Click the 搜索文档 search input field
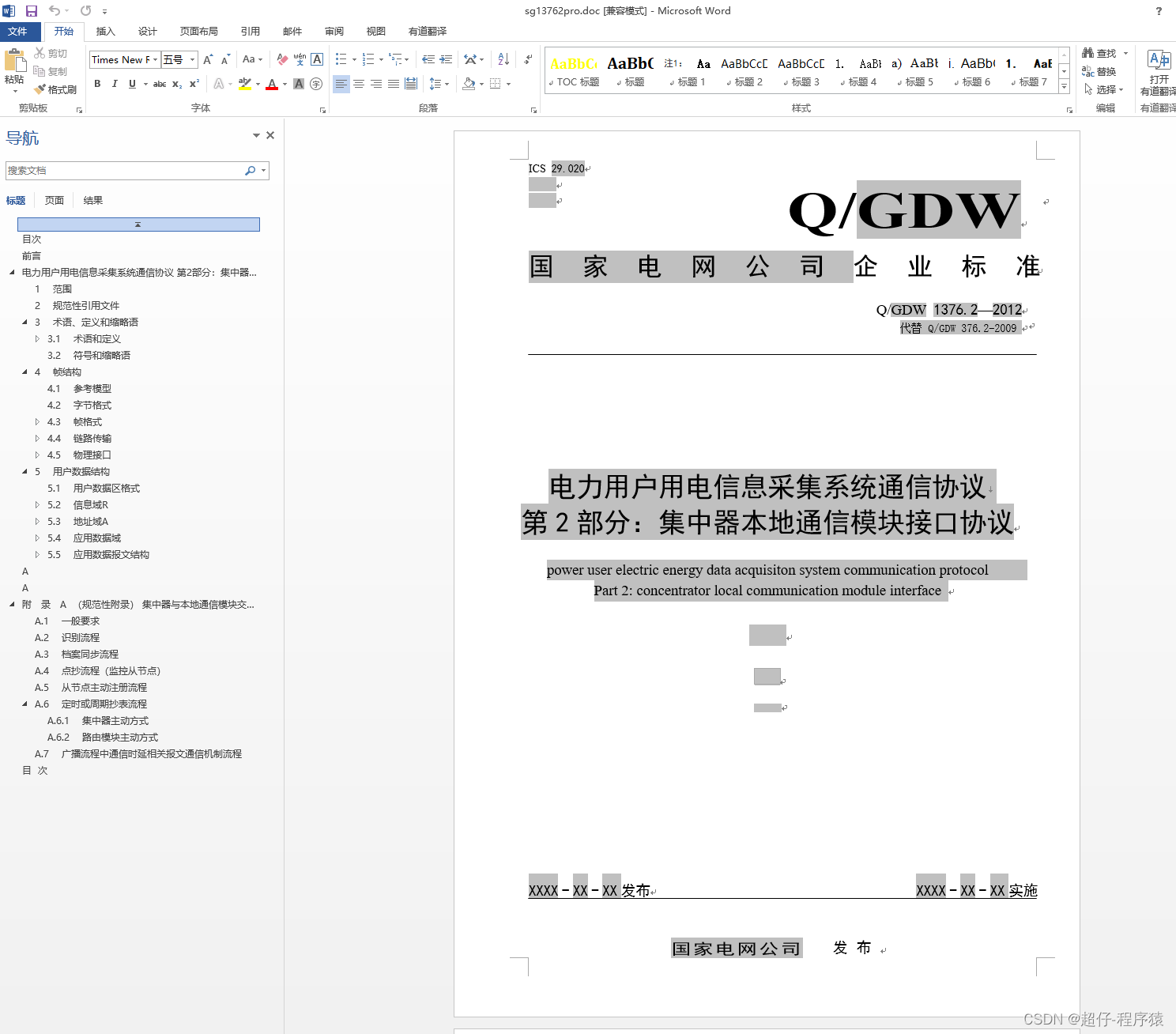This screenshot has width=1176, height=1034. coord(125,170)
